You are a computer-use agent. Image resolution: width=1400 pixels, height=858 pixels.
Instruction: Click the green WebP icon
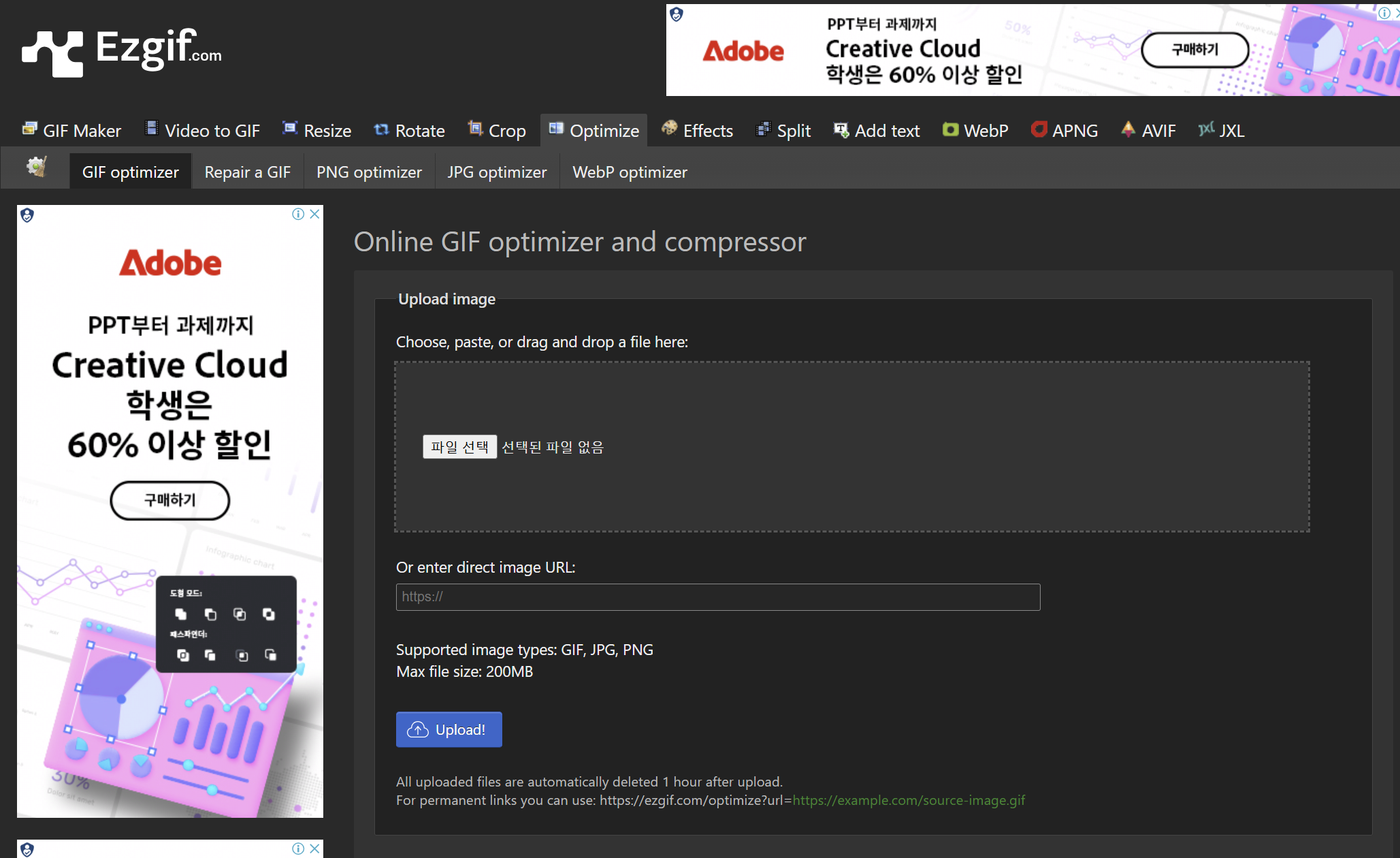[950, 129]
